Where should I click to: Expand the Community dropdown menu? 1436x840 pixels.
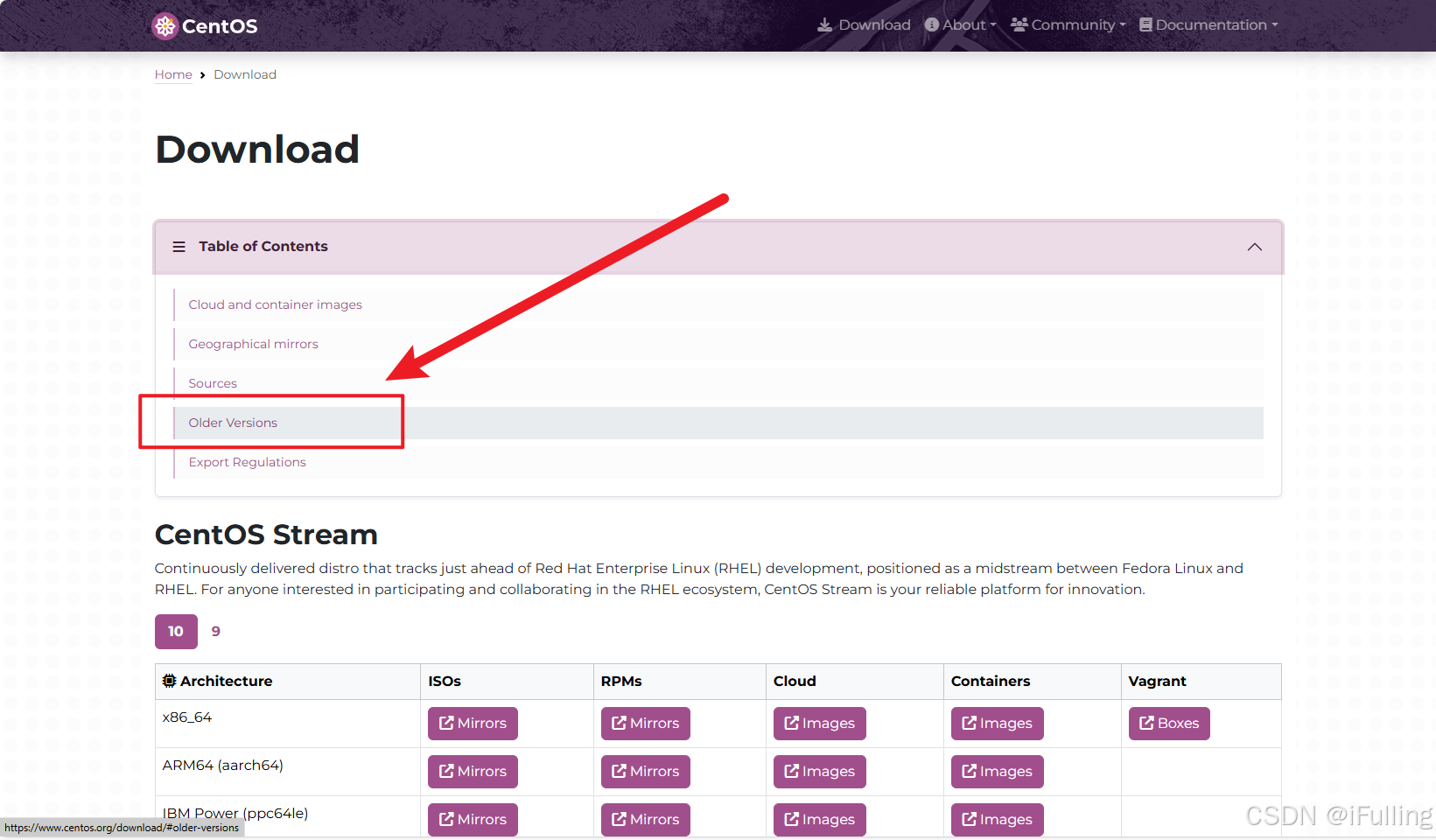click(x=1068, y=25)
